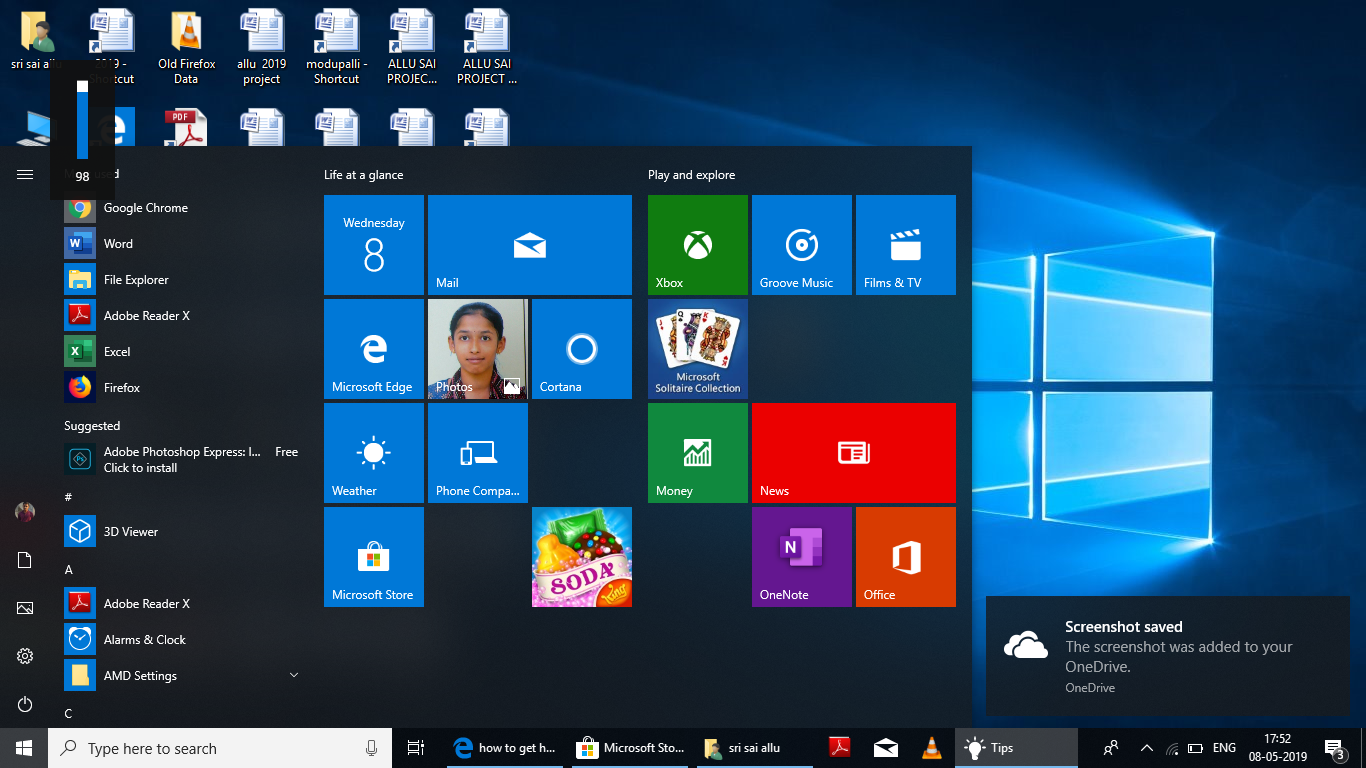Open the OneNote tile

tap(802, 557)
